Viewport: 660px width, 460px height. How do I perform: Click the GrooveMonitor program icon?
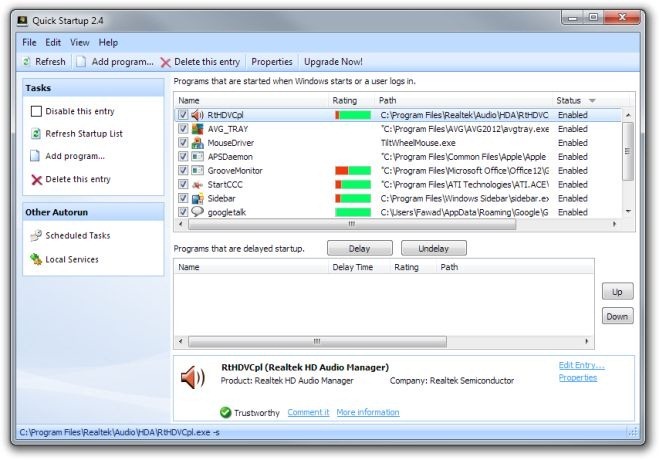click(x=197, y=170)
